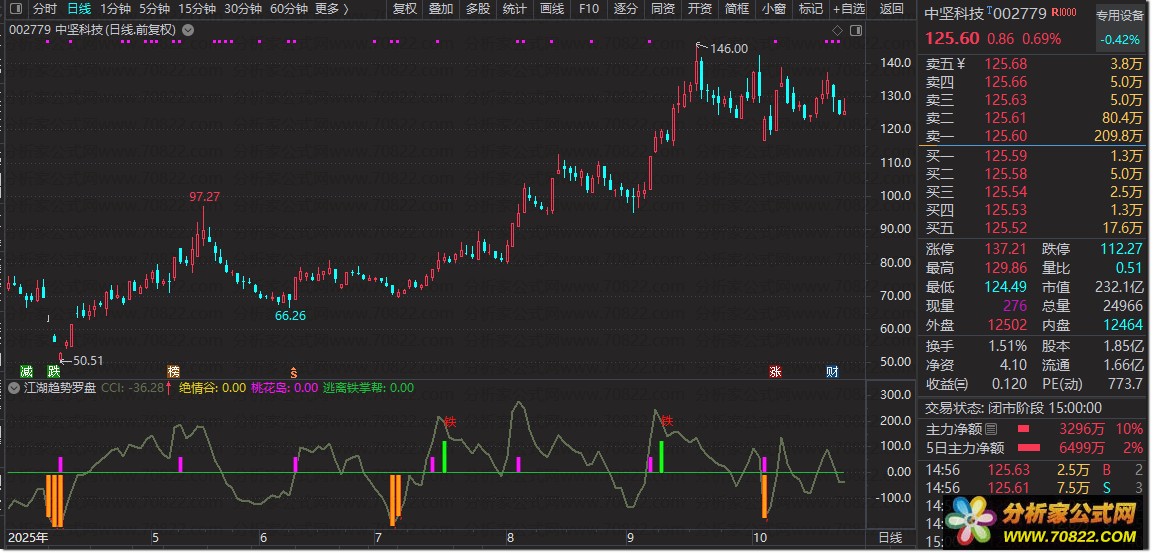This screenshot has width=1153, height=553.
Task: Switch to the 分时 chart tab
Action: point(45,9)
